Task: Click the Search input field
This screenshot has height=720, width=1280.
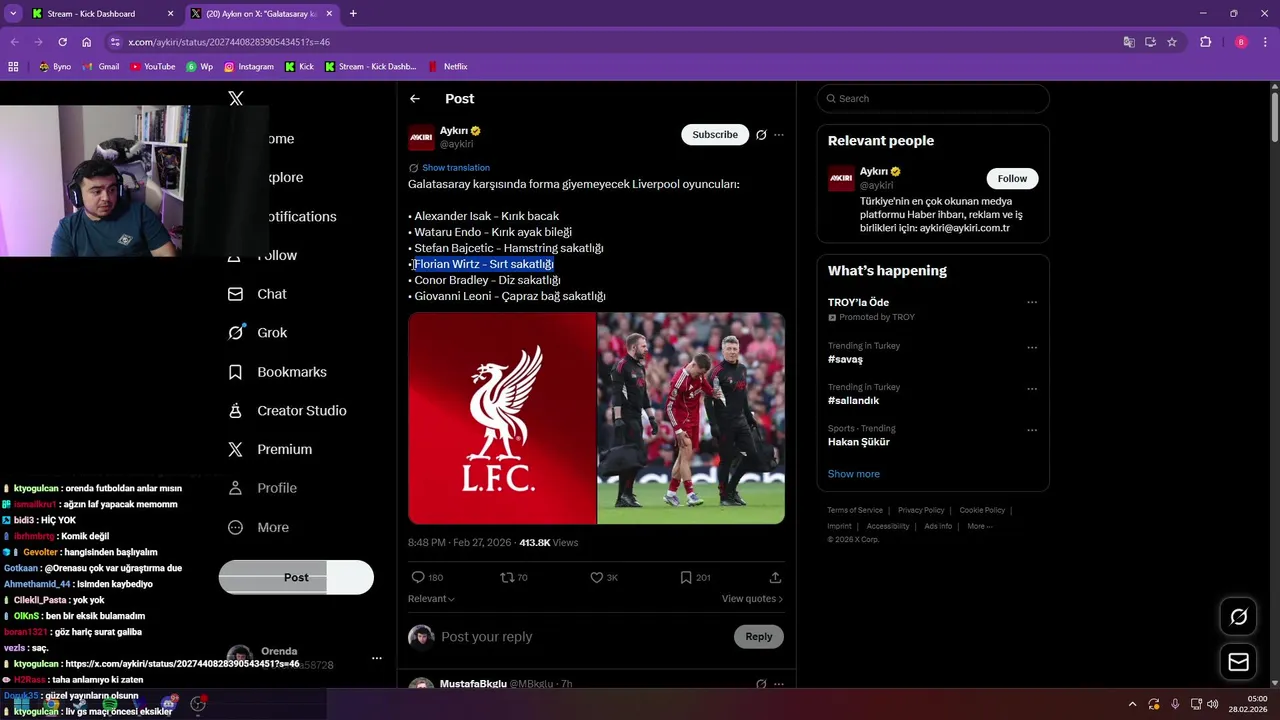Action: coord(933,99)
